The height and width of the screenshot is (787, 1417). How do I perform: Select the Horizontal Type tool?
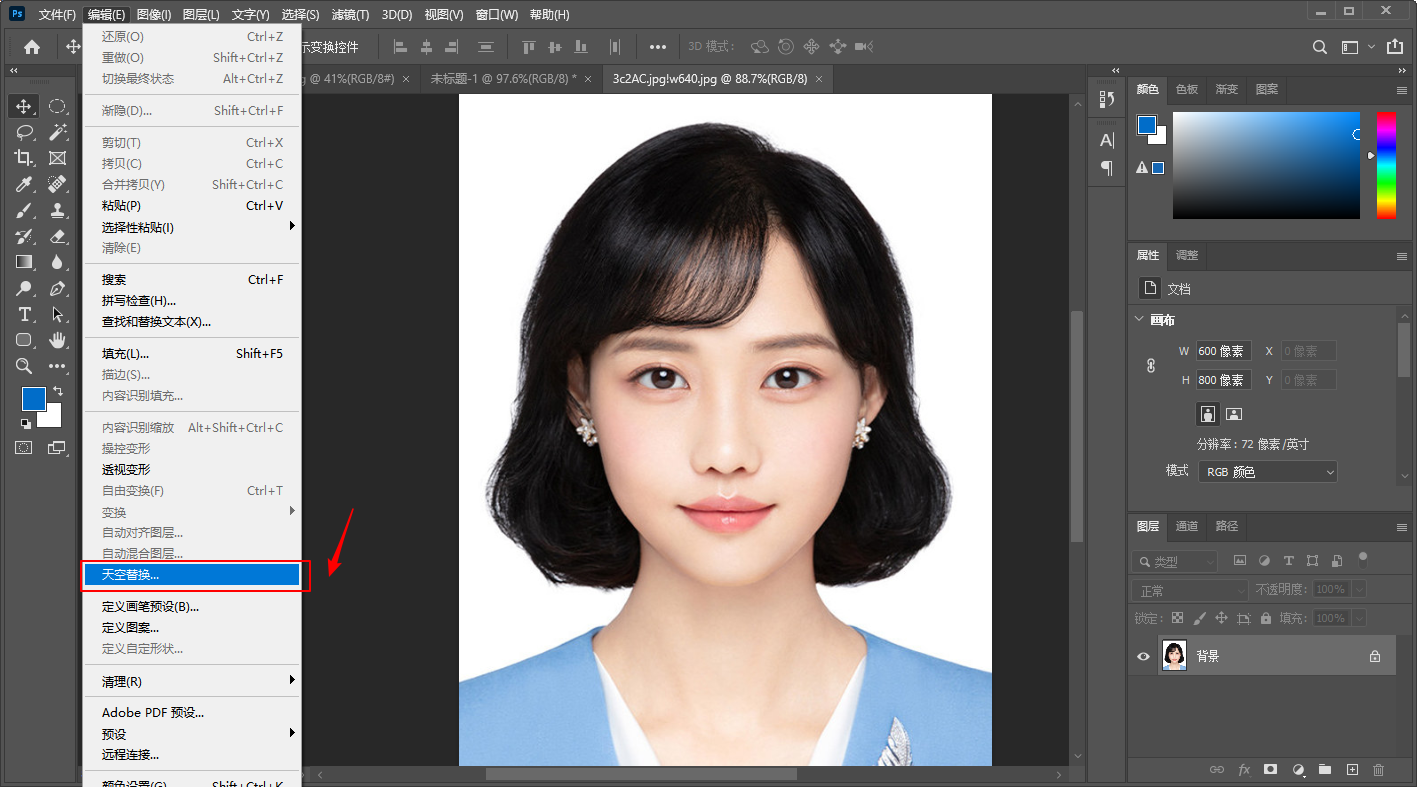[24, 314]
